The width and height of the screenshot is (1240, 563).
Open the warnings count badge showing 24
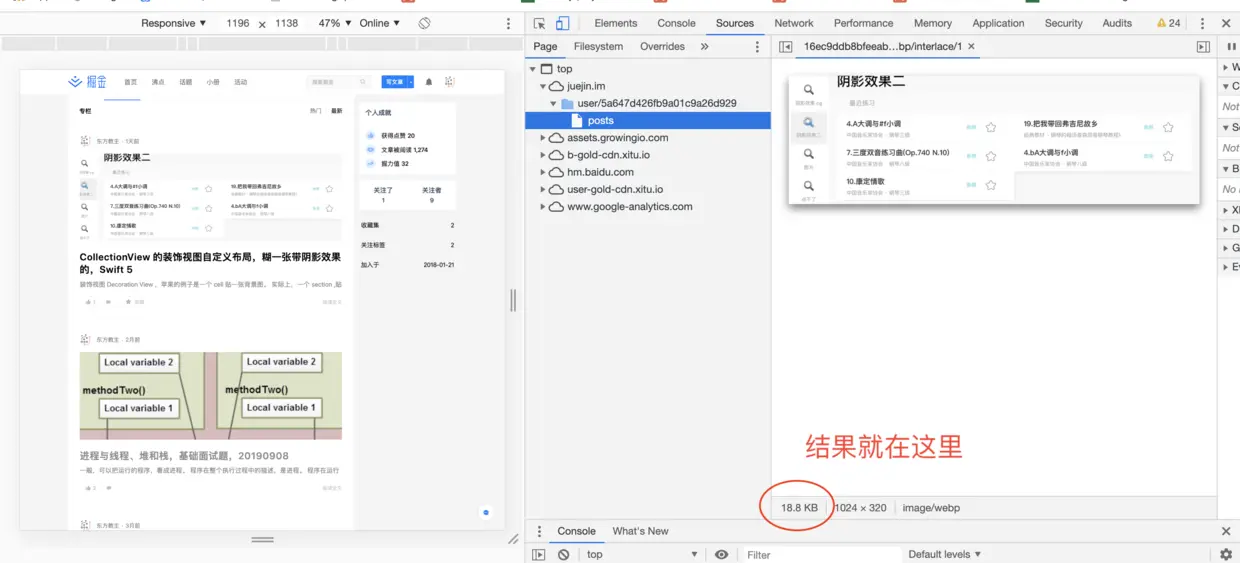click(x=1168, y=23)
